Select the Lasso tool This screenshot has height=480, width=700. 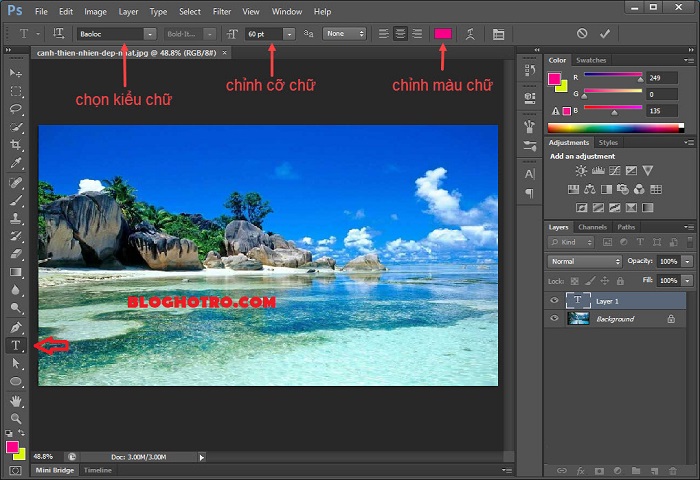coord(16,109)
